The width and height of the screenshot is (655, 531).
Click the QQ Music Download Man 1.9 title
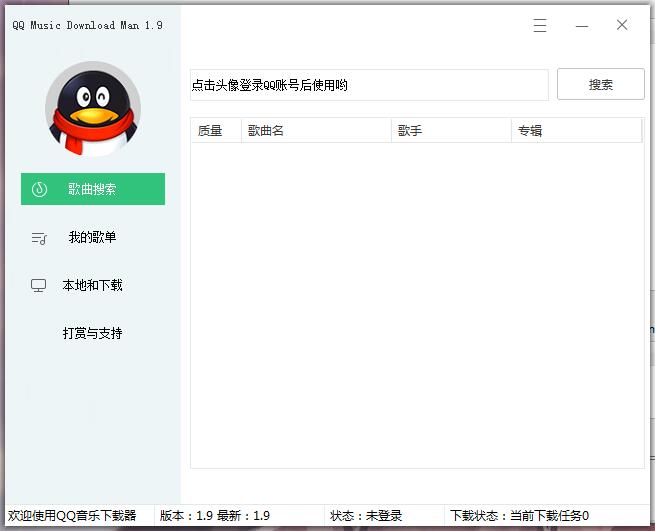point(87,25)
